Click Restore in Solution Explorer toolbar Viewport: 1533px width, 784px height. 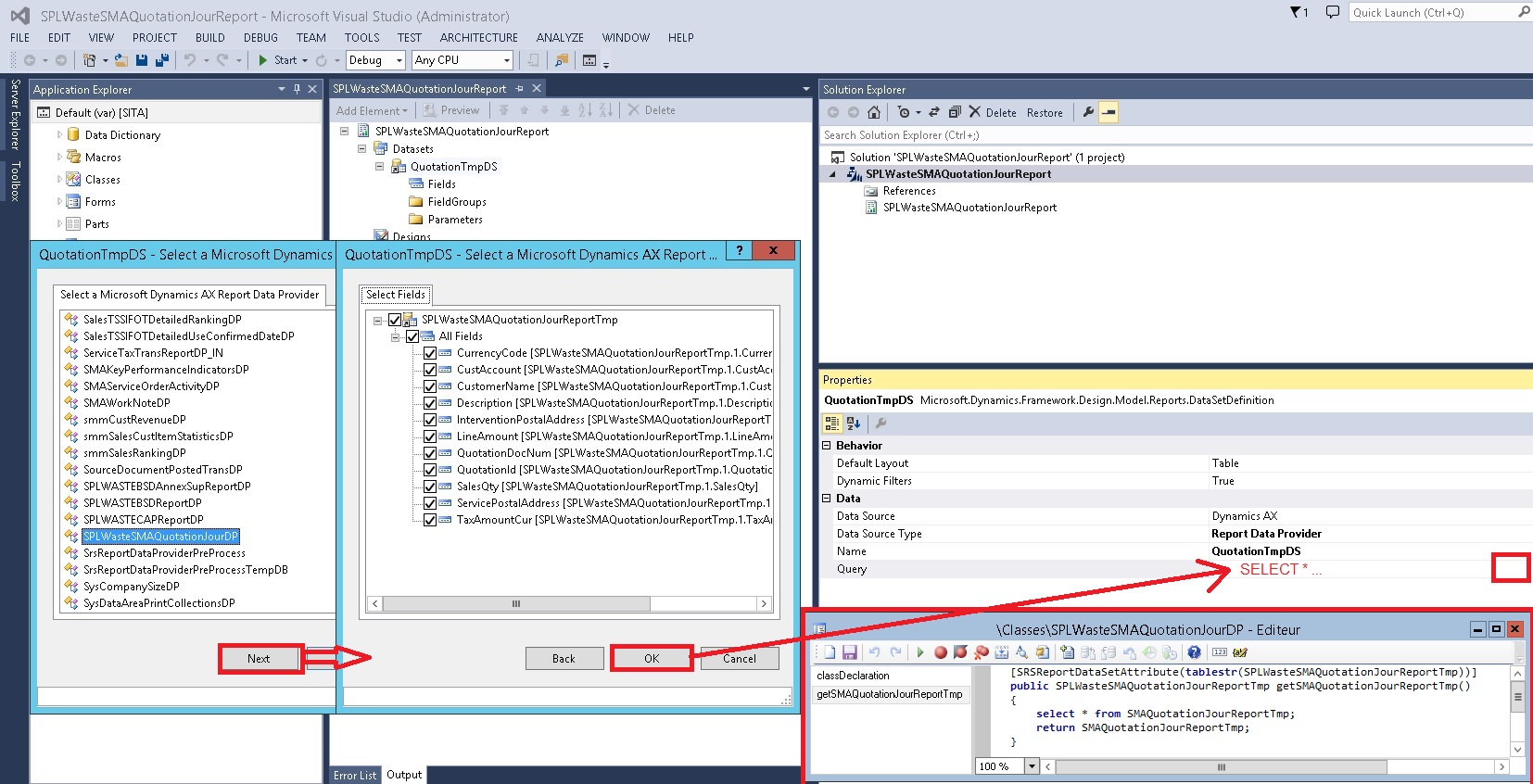click(1045, 113)
